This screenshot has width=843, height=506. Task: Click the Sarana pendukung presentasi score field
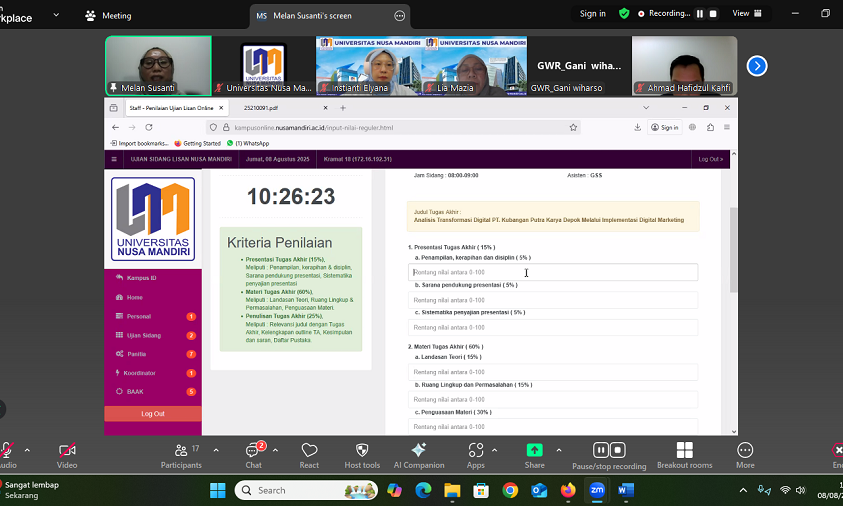553,300
